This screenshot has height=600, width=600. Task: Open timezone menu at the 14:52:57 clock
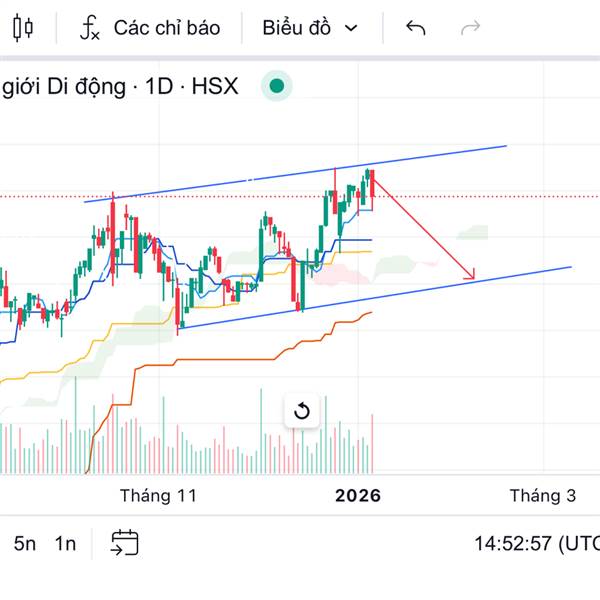coord(535,543)
